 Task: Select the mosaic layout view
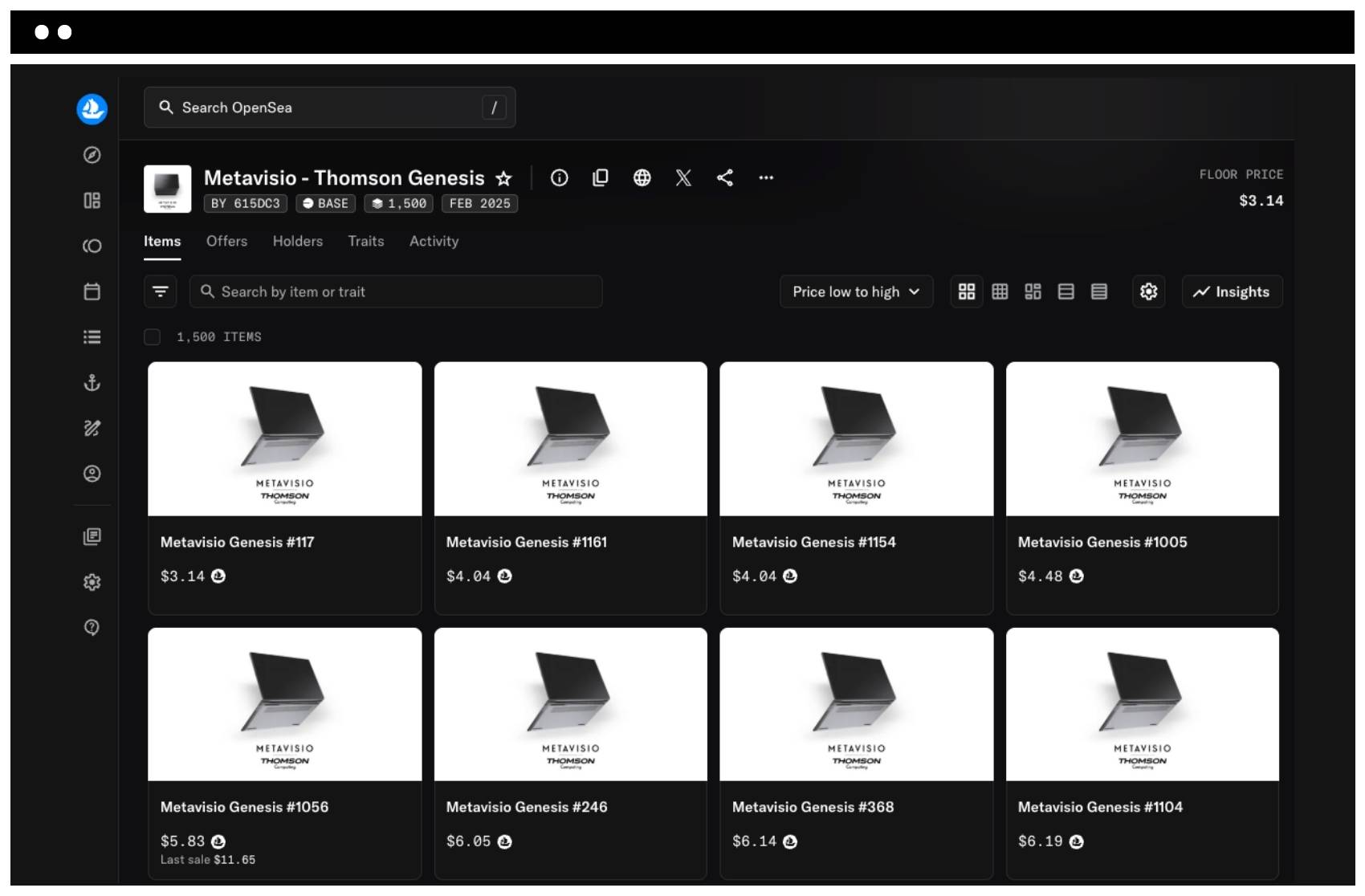[x=1033, y=291]
